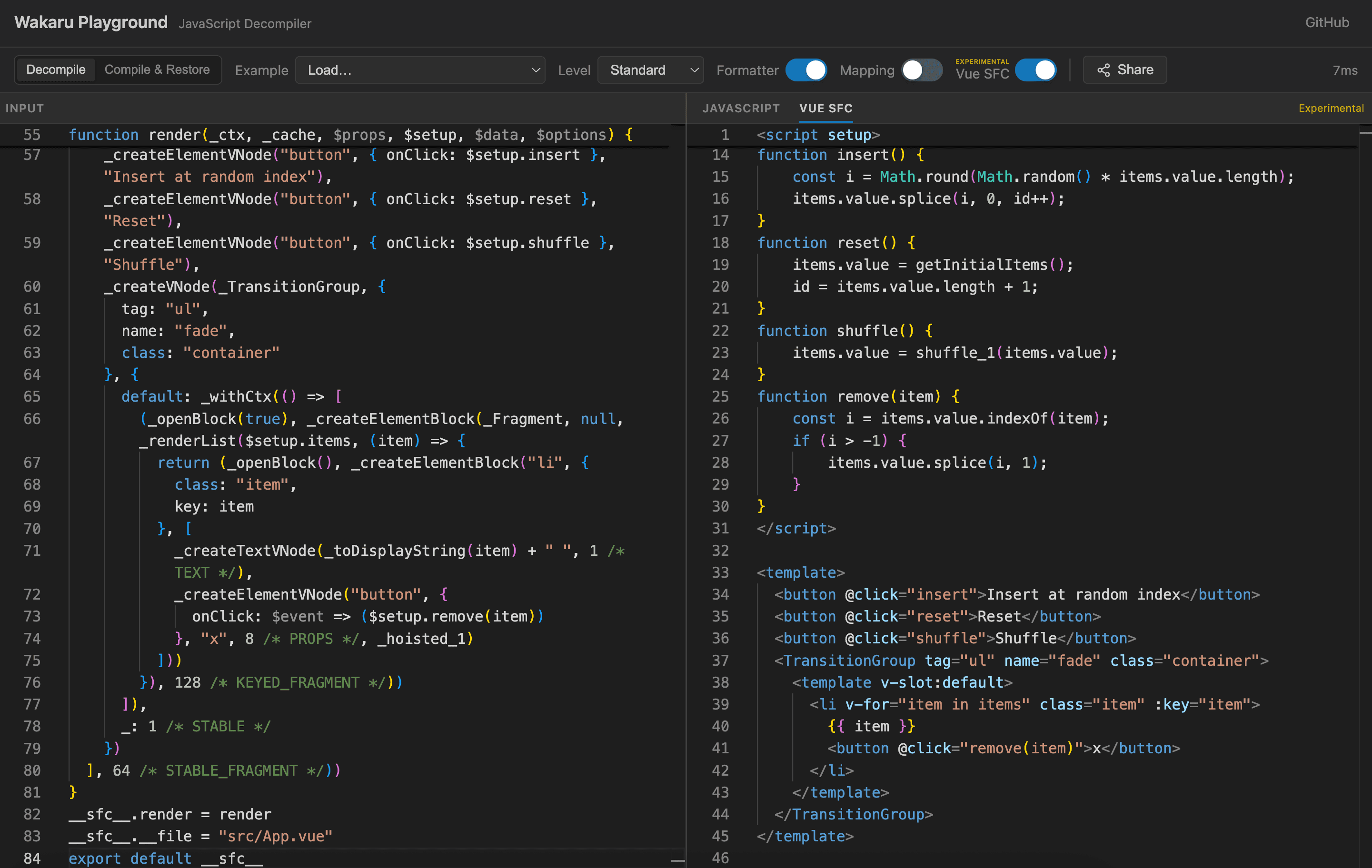Viewport: 1372px width, 868px height.
Task: Click the 'template v-slot:default' line
Action: click(x=902, y=682)
